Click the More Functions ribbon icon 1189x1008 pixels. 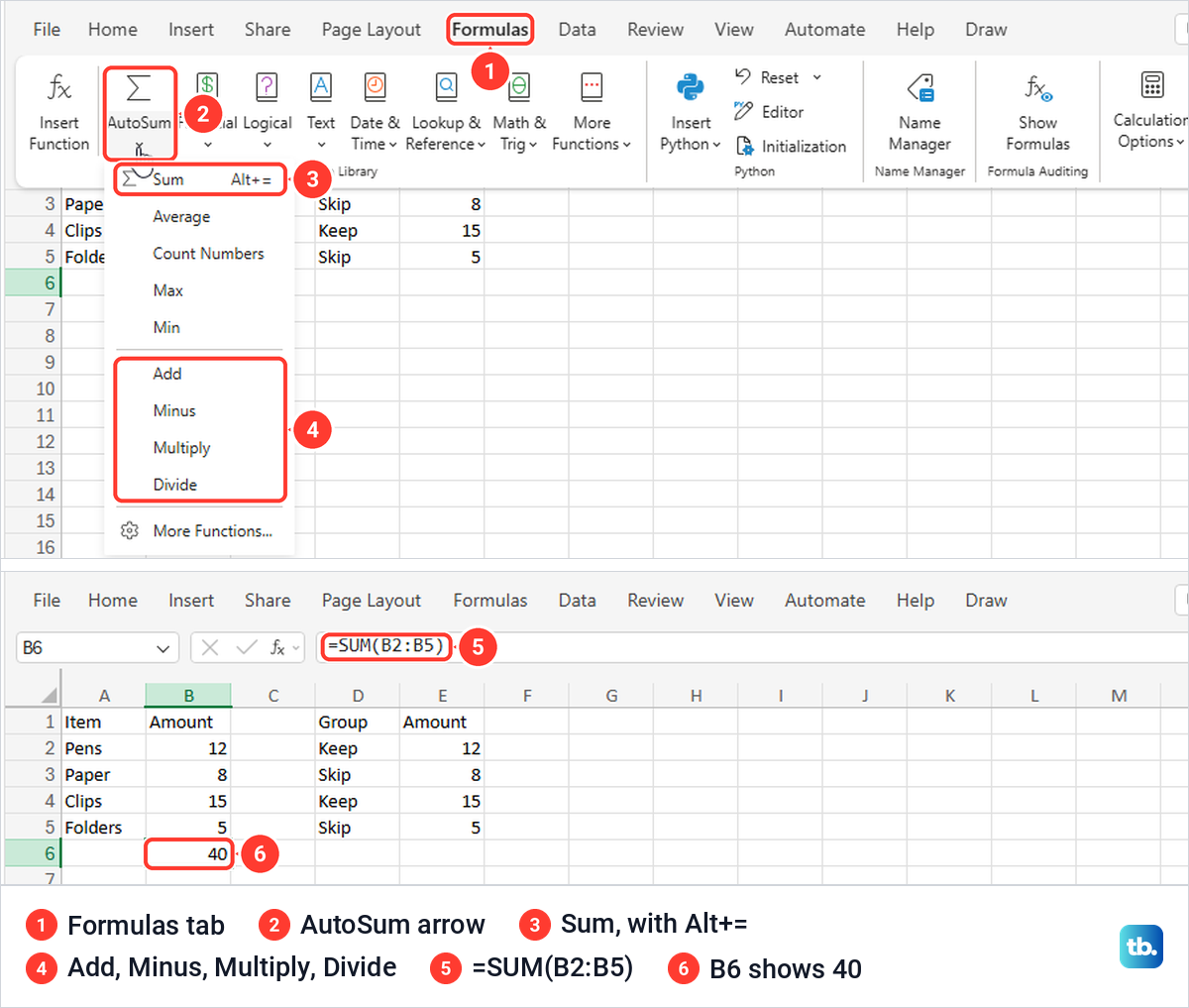click(x=592, y=87)
